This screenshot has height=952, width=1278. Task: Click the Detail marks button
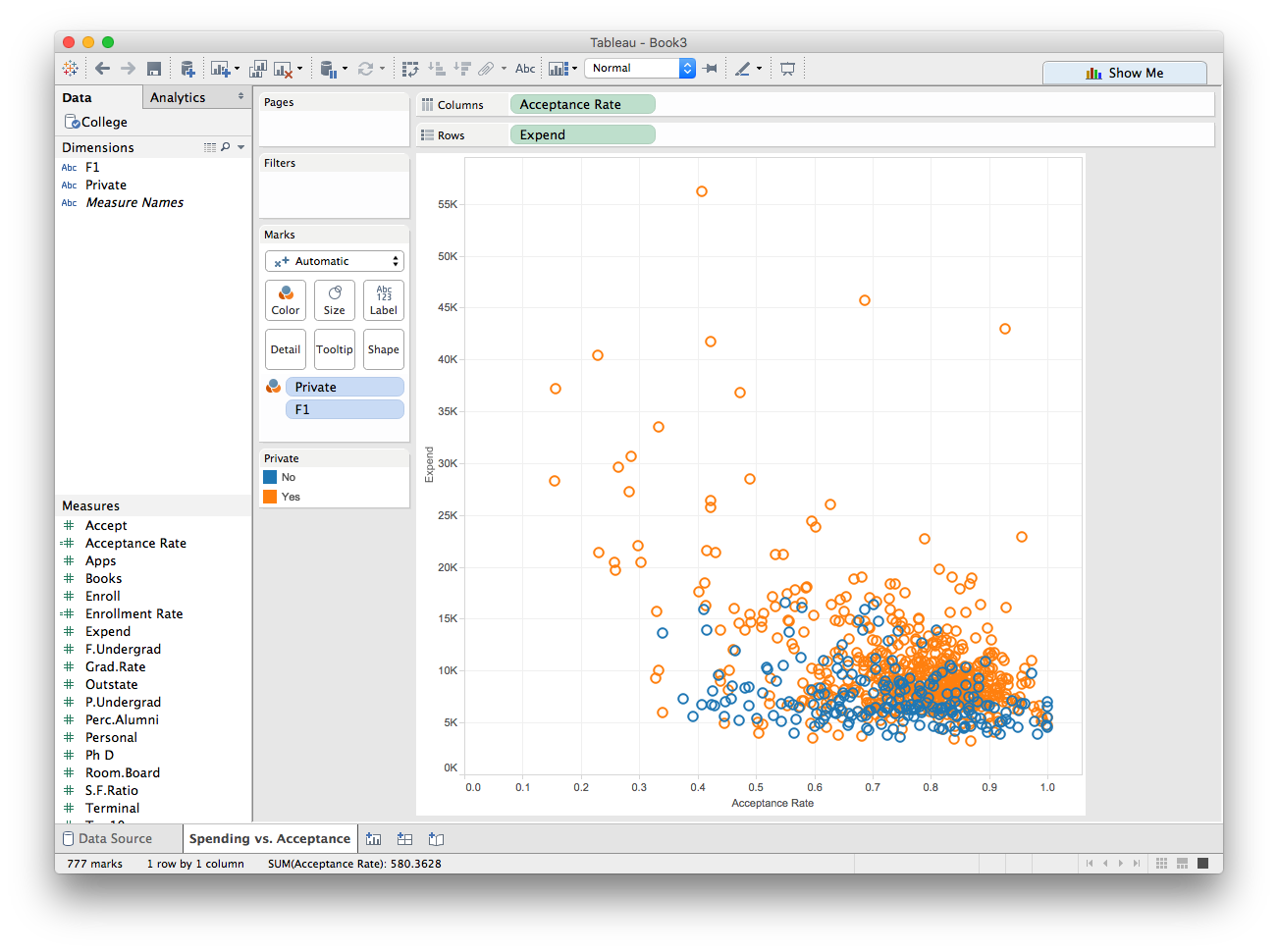(x=286, y=349)
